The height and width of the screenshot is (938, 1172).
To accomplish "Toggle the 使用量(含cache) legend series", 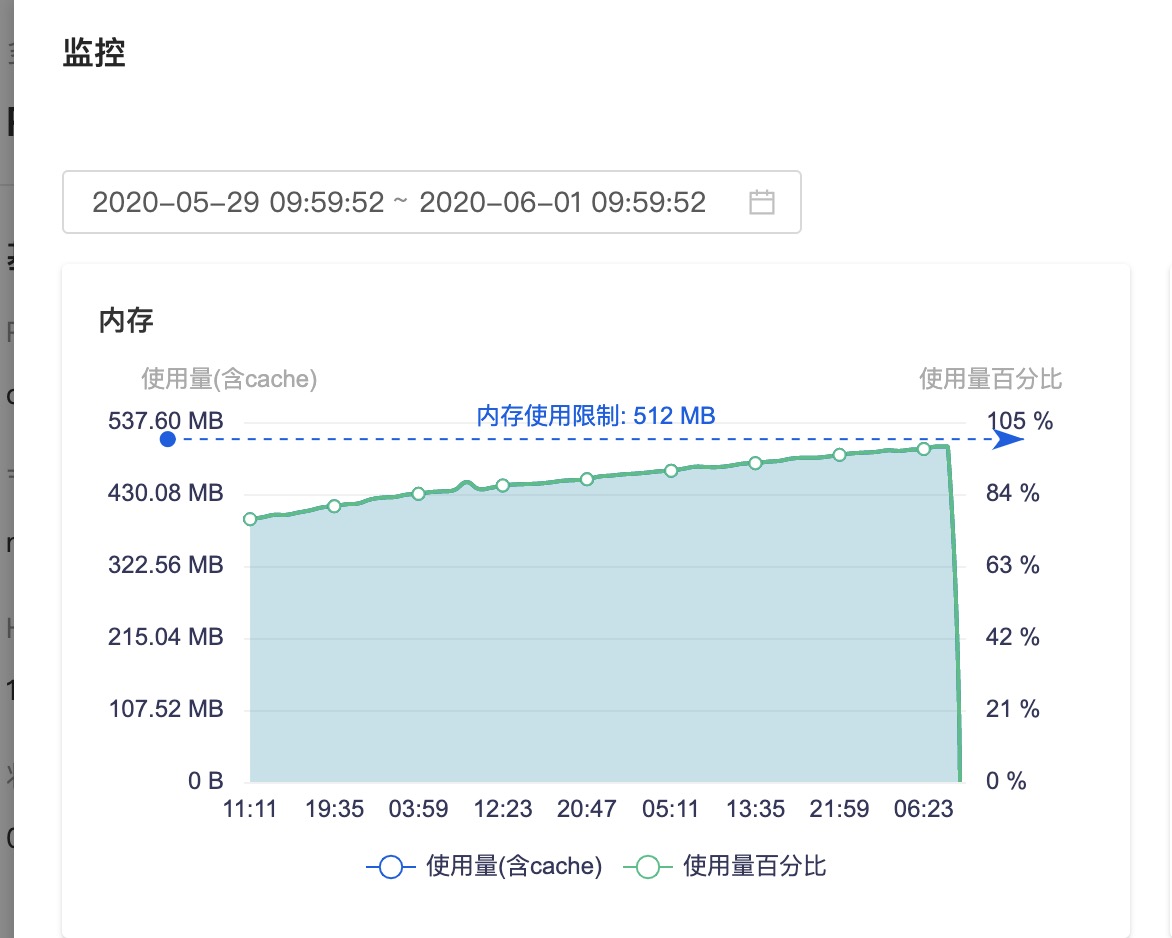I will [x=485, y=867].
